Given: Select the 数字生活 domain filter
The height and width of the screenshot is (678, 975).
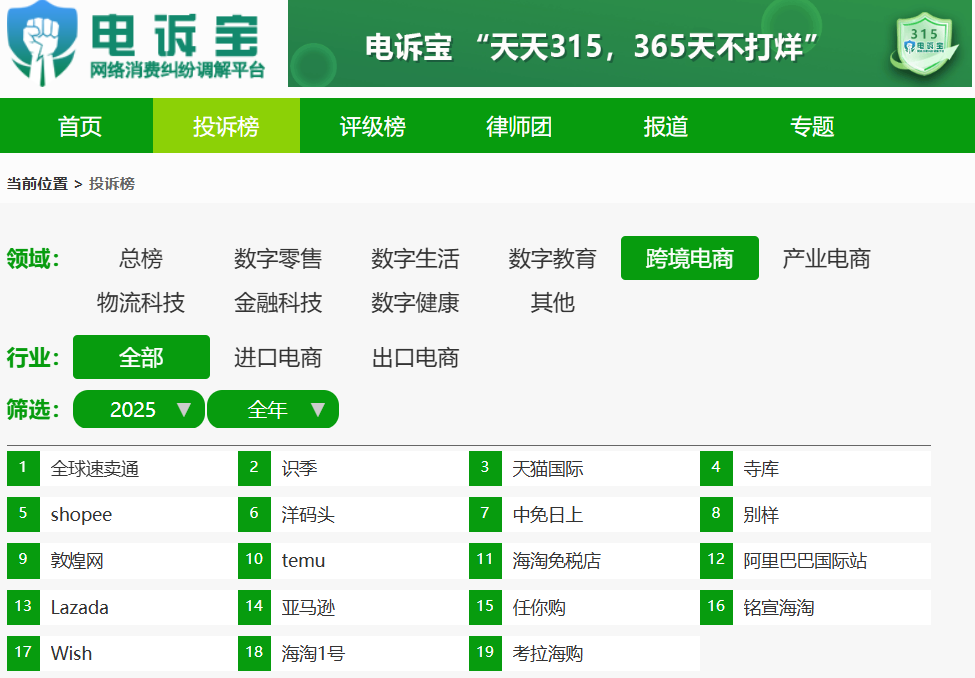Looking at the screenshot, I should (x=415, y=258).
